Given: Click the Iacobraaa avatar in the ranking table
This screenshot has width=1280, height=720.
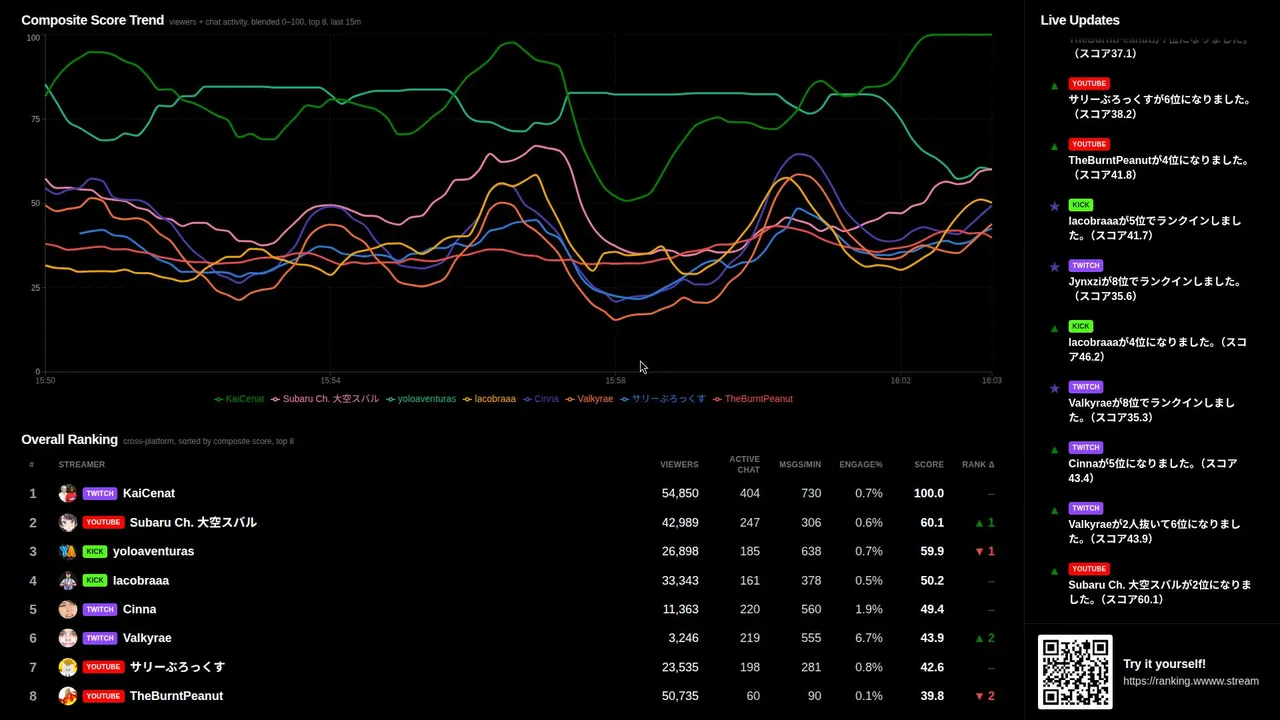Looking at the screenshot, I should [68, 580].
